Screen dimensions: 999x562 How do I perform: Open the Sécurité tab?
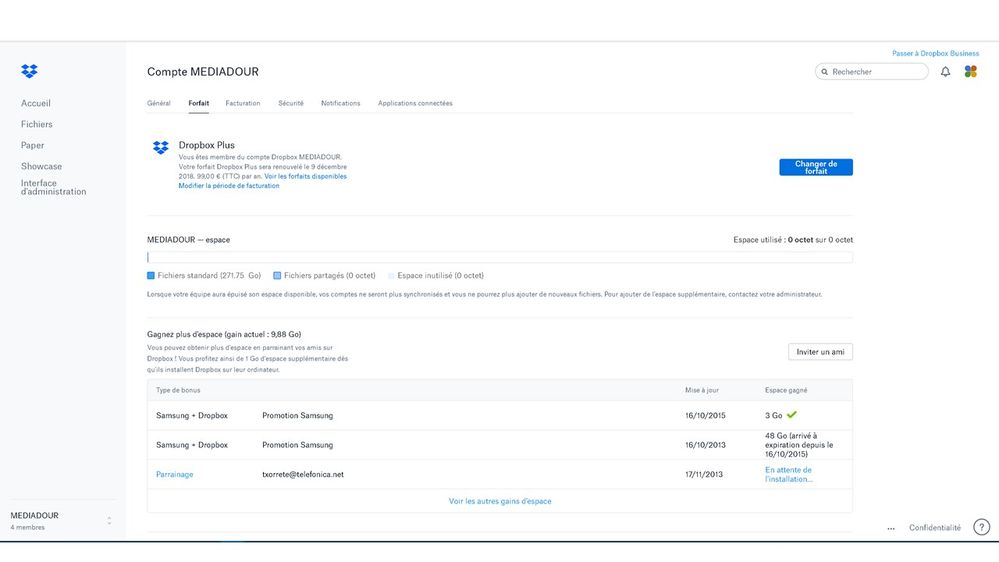pos(291,103)
